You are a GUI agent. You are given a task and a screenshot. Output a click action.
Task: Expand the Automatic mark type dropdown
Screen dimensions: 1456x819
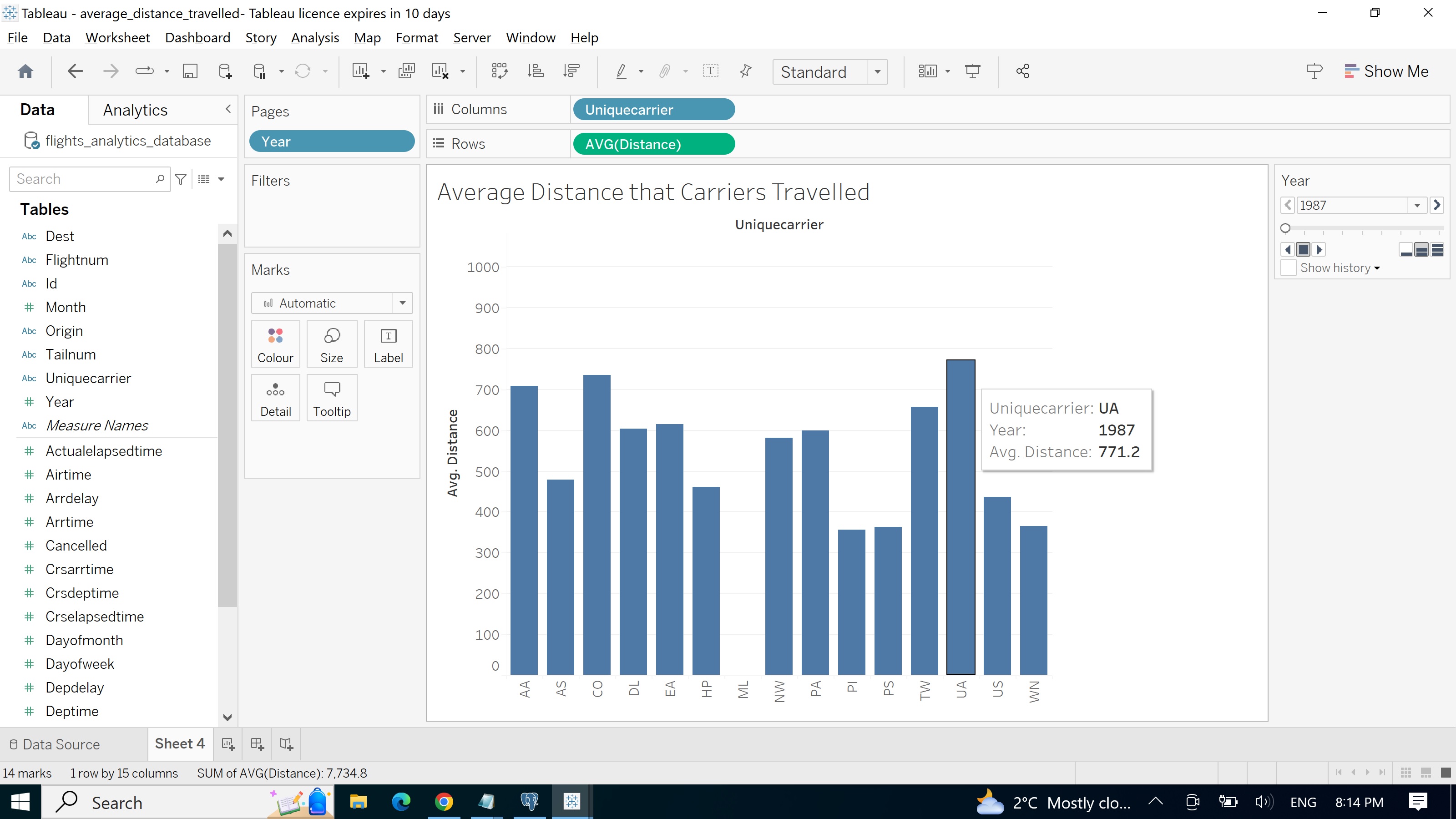402,303
